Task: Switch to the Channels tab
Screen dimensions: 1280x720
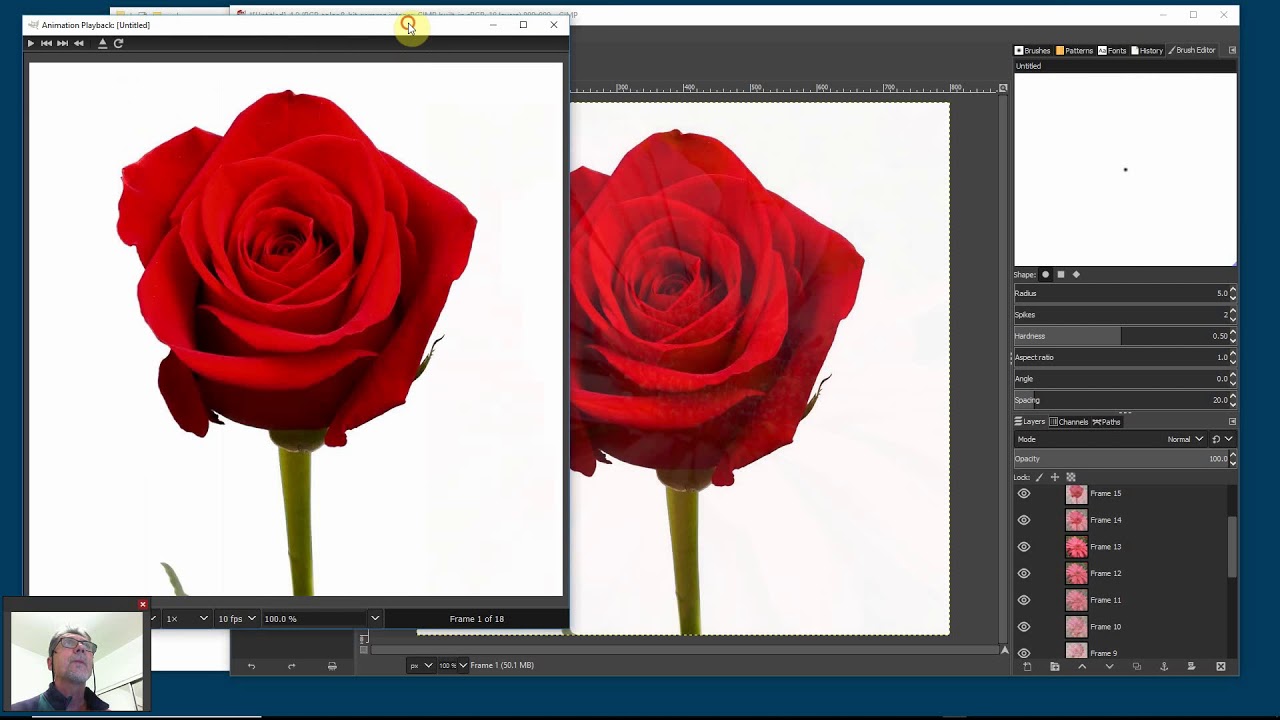Action: pos(1069,422)
